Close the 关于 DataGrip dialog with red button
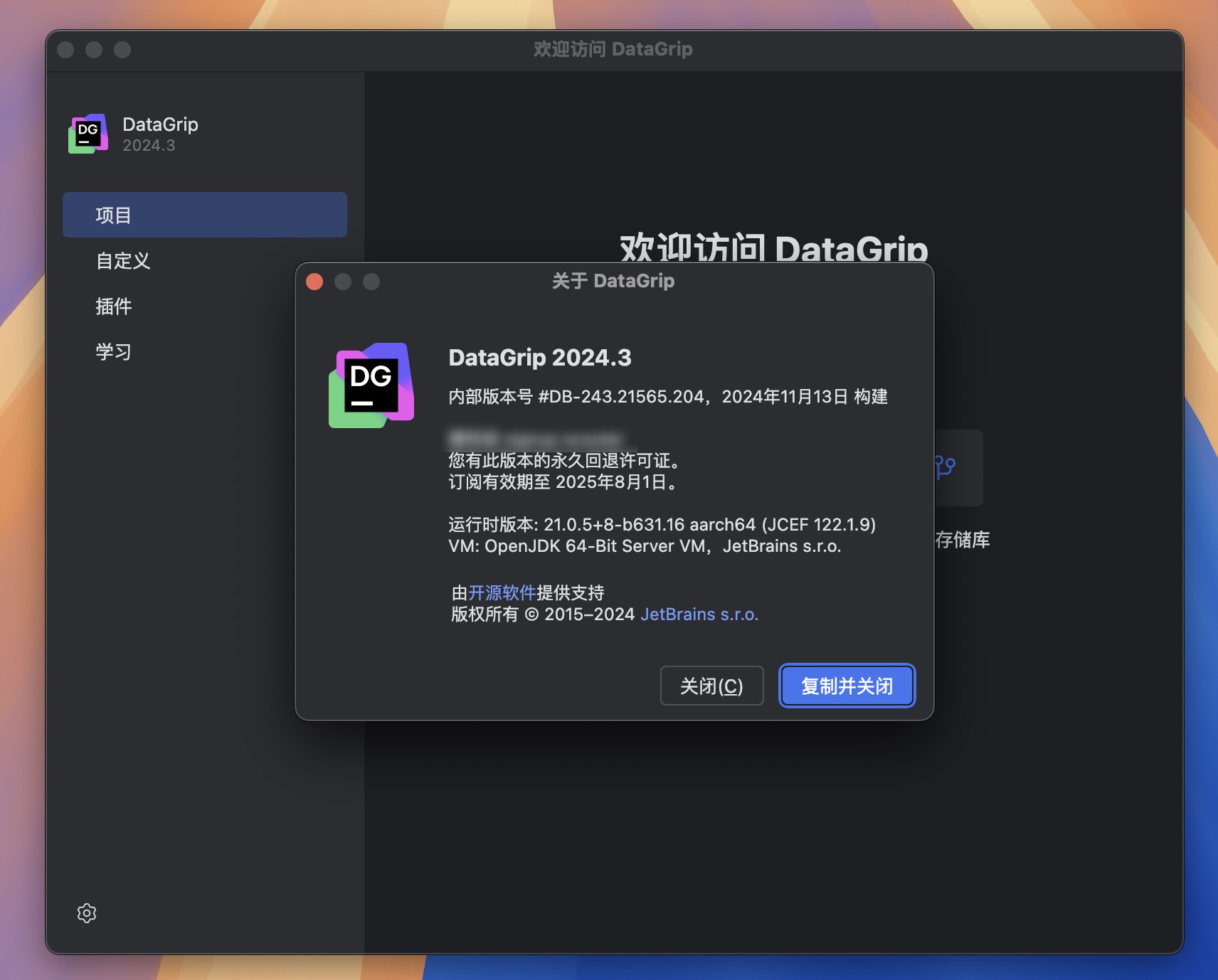This screenshot has width=1218, height=980. pyautogui.click(x=314, y=282)
